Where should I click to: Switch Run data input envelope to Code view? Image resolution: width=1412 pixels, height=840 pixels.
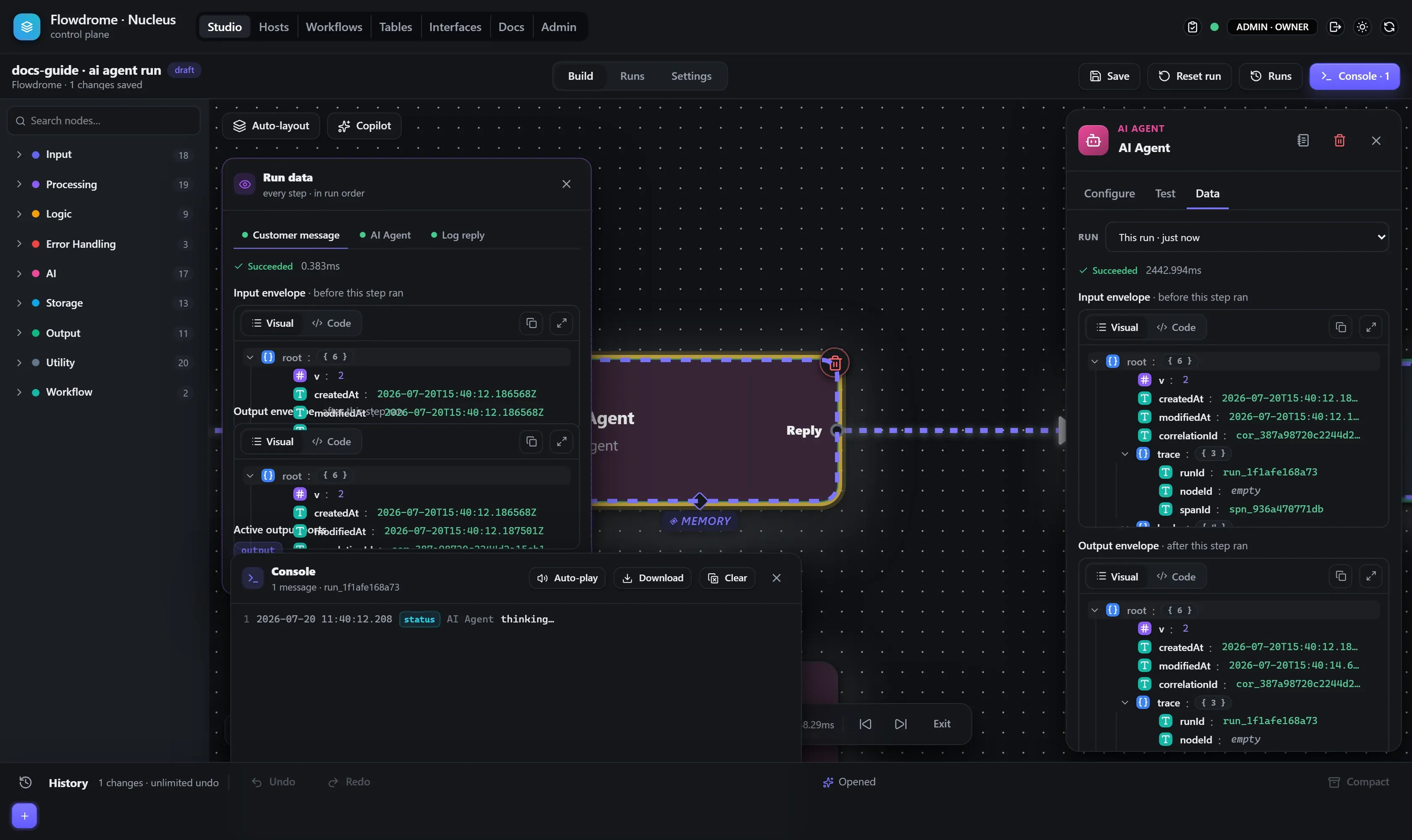click(331, 323)
